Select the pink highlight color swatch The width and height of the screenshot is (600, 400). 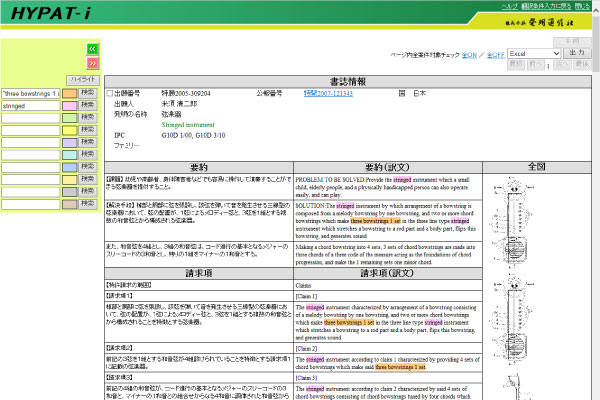click(70, 105)
